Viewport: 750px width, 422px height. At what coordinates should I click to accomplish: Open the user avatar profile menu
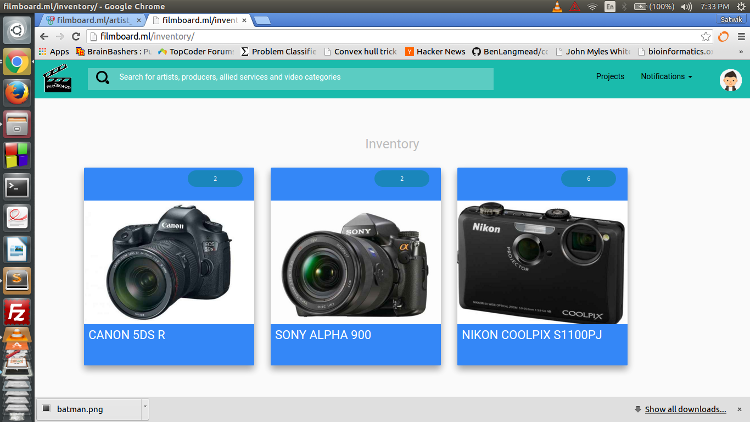coord(730,80)
